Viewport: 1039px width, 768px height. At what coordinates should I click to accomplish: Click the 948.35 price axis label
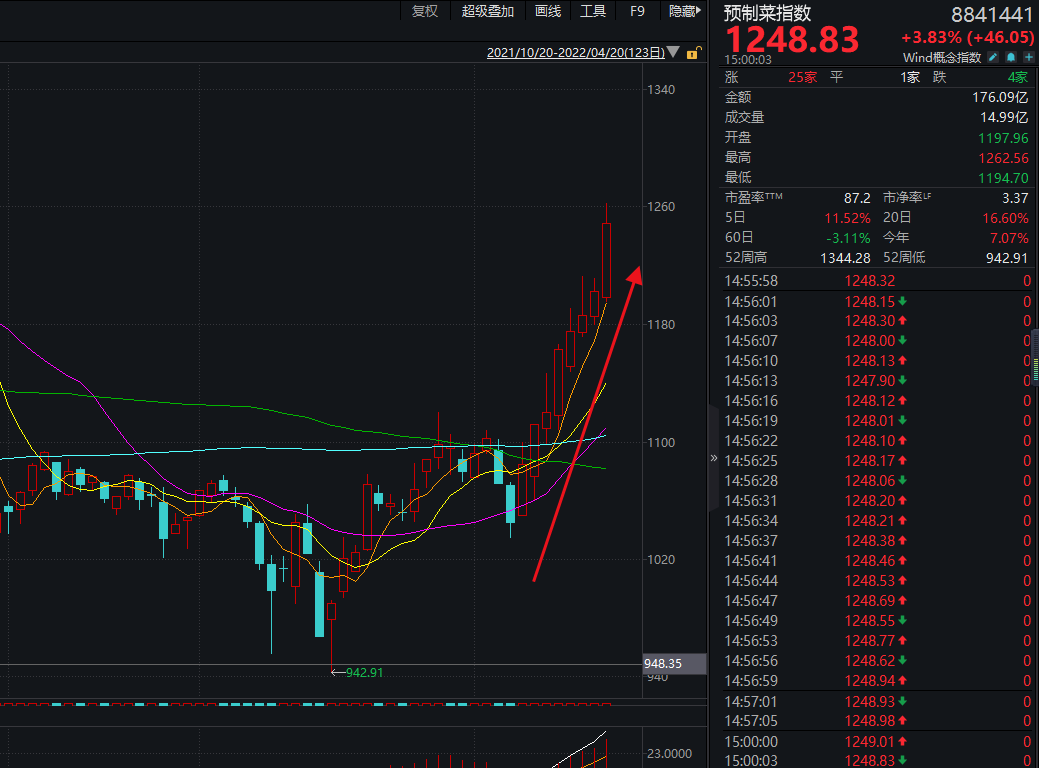pyautogui.click(x=663, y=663)
